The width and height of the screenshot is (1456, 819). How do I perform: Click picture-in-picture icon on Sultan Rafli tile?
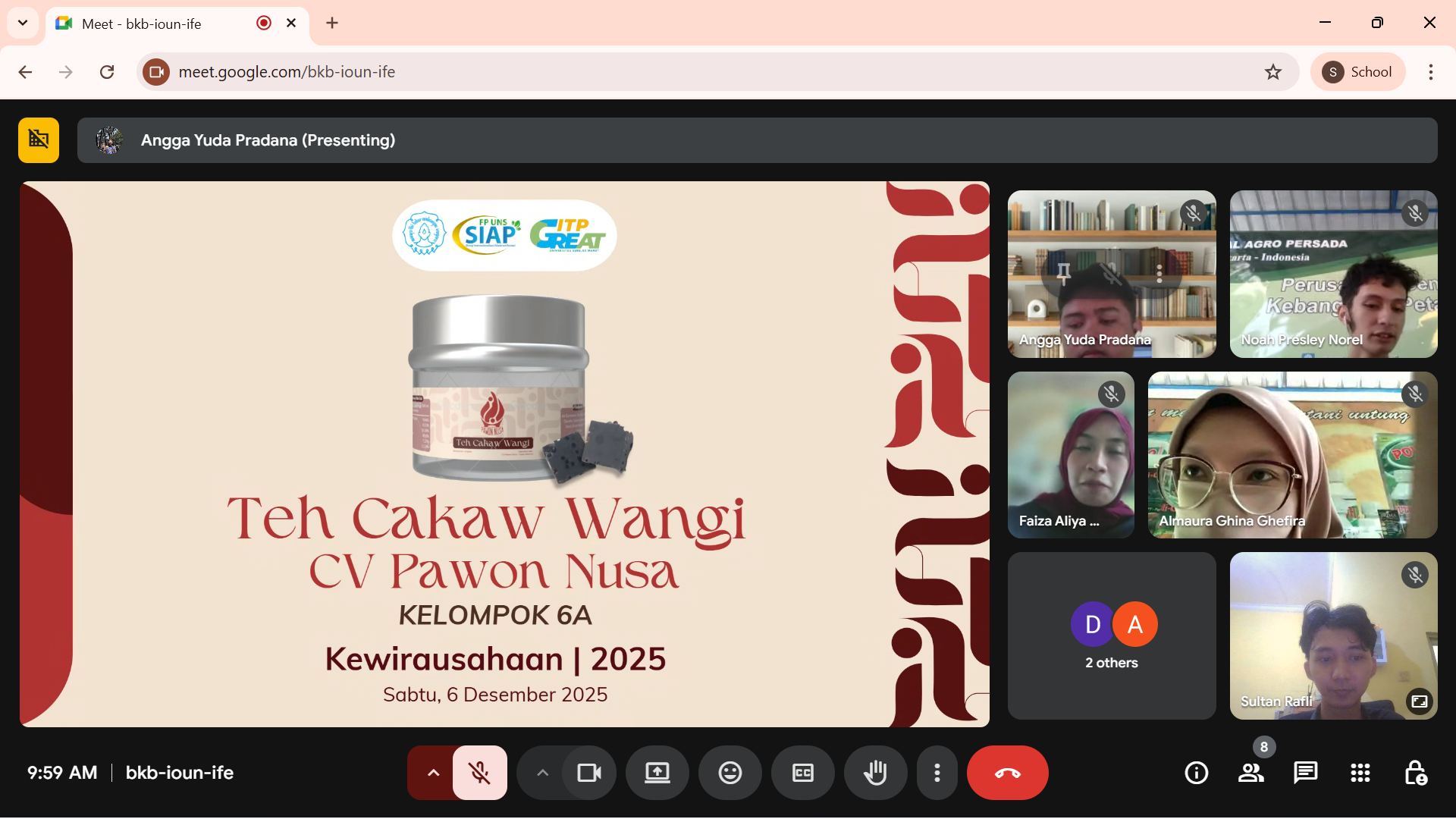coord(1419,701)
